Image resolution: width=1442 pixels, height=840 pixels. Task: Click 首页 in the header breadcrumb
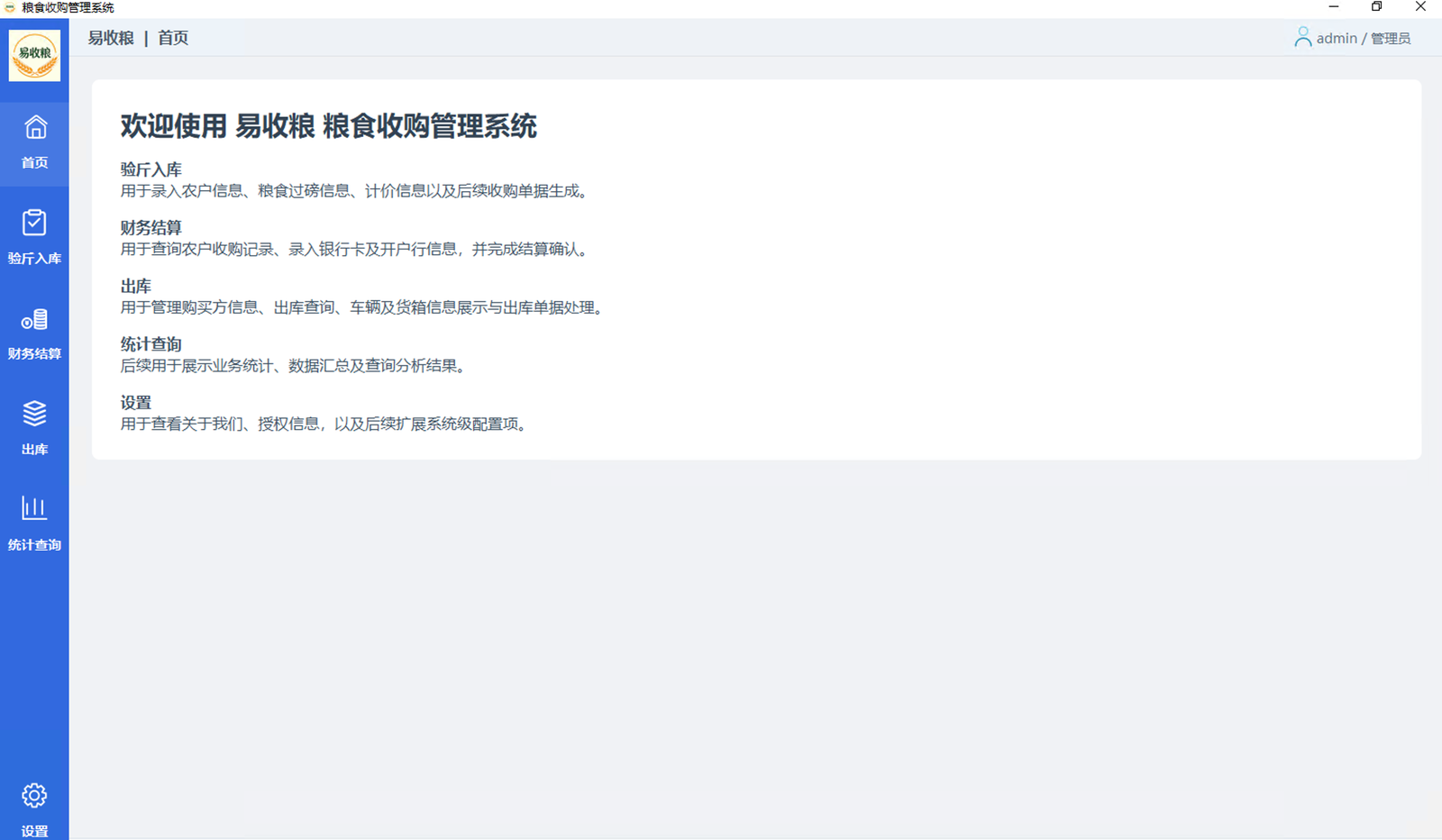pos(173,38)
